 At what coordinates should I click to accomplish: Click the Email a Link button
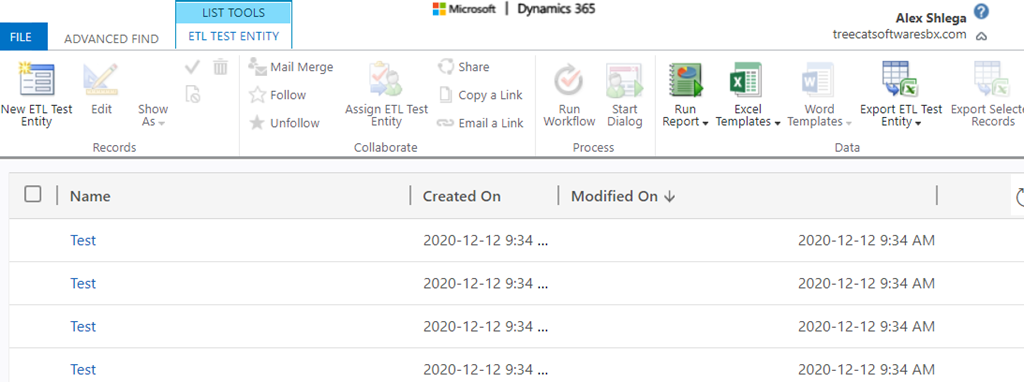480,123
